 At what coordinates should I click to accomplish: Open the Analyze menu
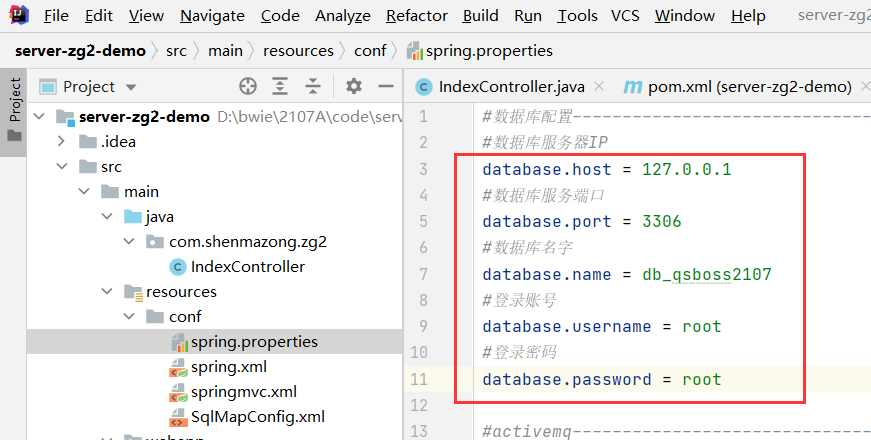click(343, 16)
